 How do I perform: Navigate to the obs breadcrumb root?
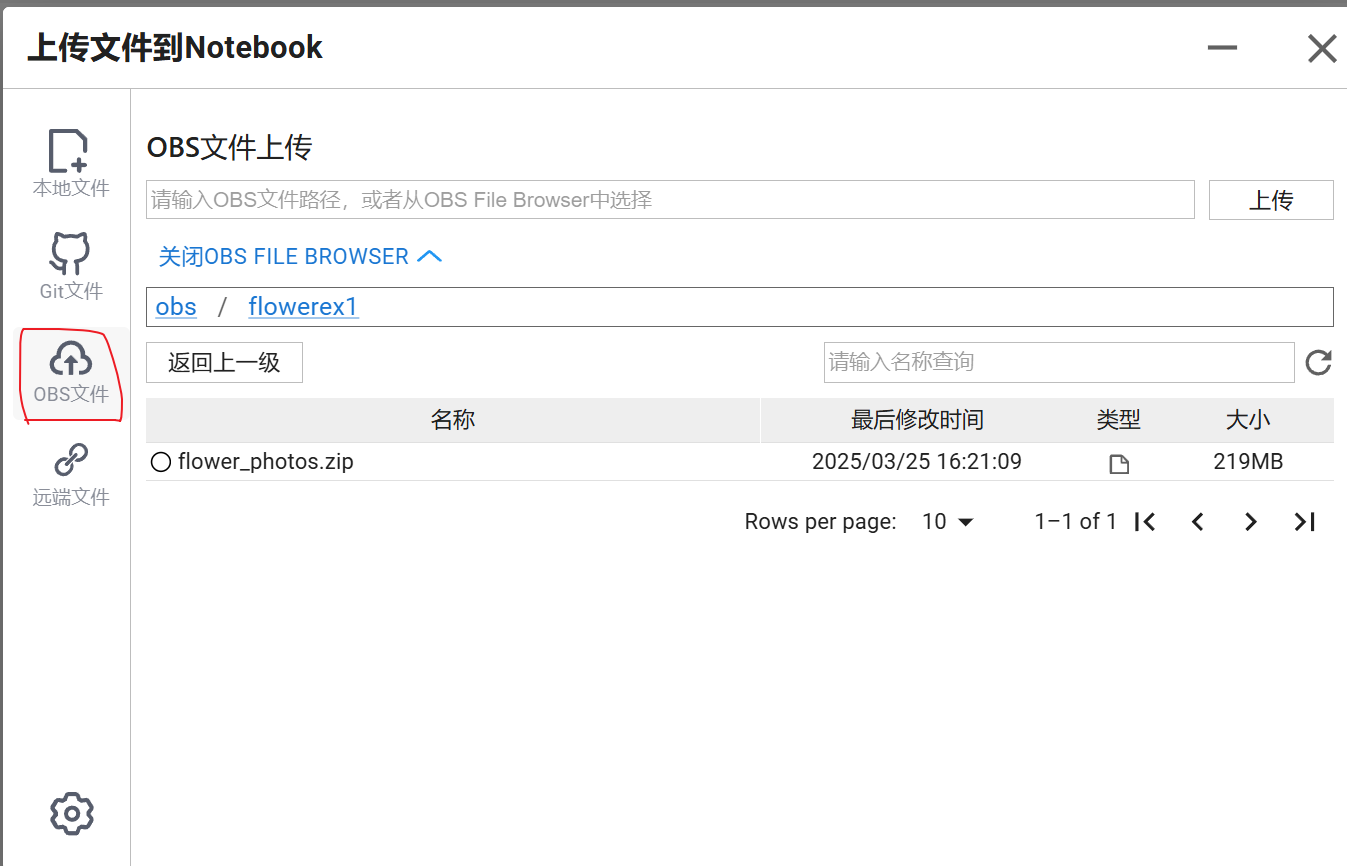pos(176,307)
